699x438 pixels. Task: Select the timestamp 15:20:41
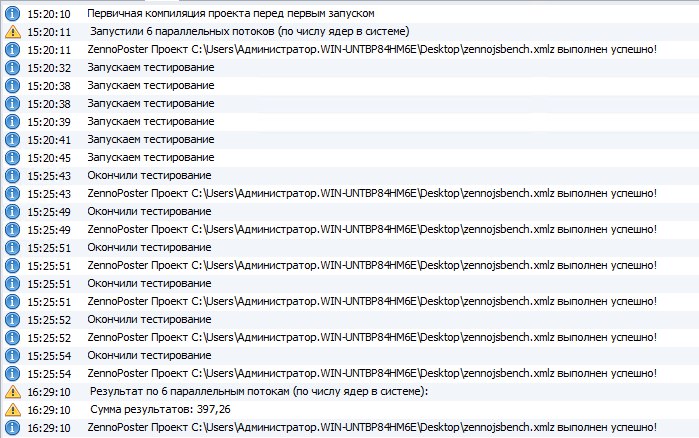tap(49, 140)
